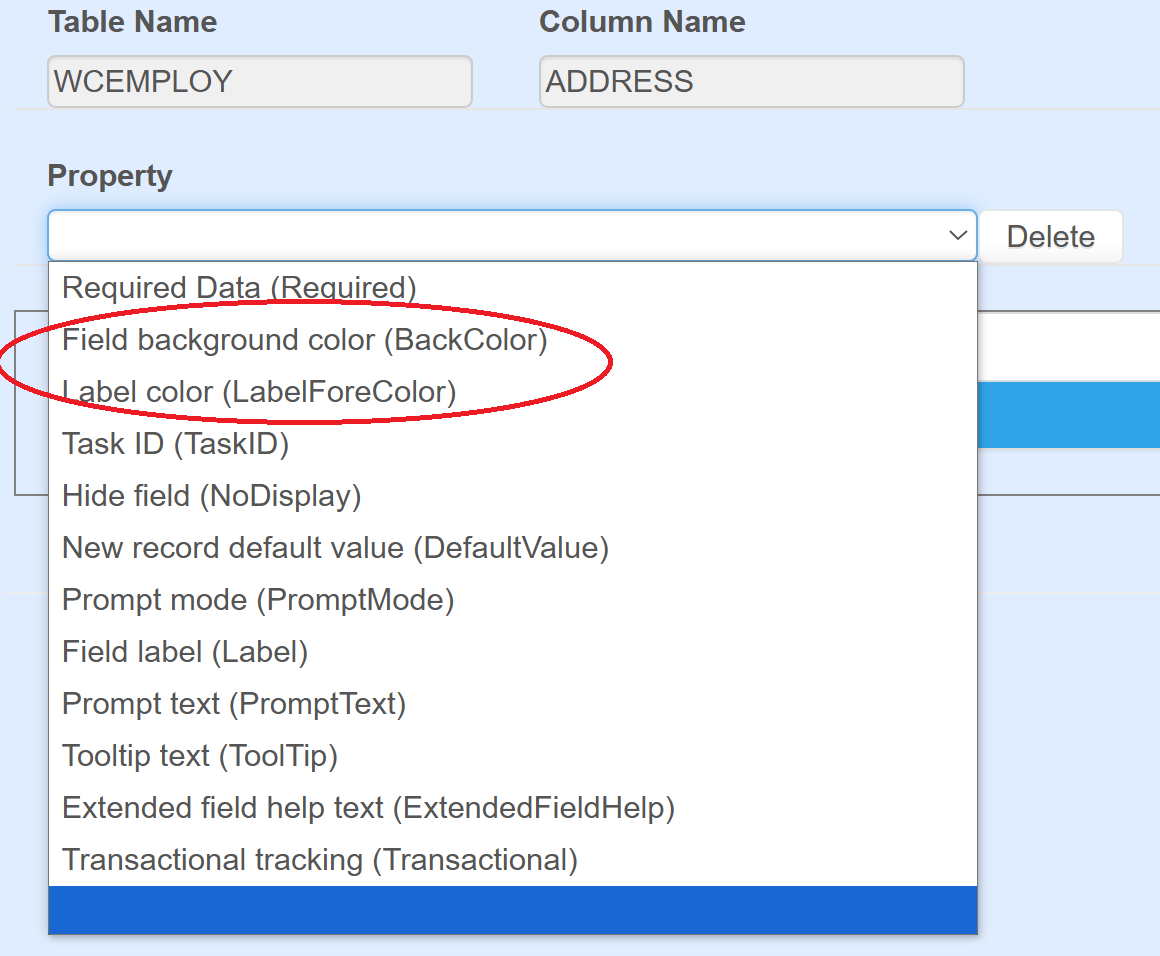Select Required Data (Required) option
The height and width of the screenshot is (956, 1160).
(239, 288)
